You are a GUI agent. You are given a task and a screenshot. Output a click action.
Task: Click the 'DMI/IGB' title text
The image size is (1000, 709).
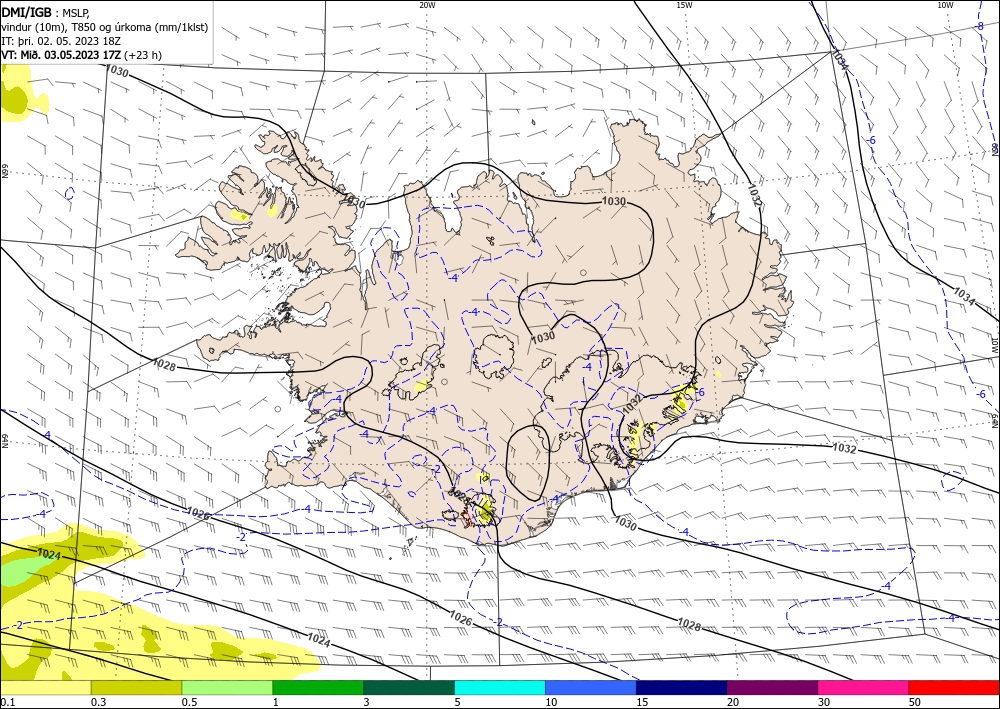pos(27,12)
